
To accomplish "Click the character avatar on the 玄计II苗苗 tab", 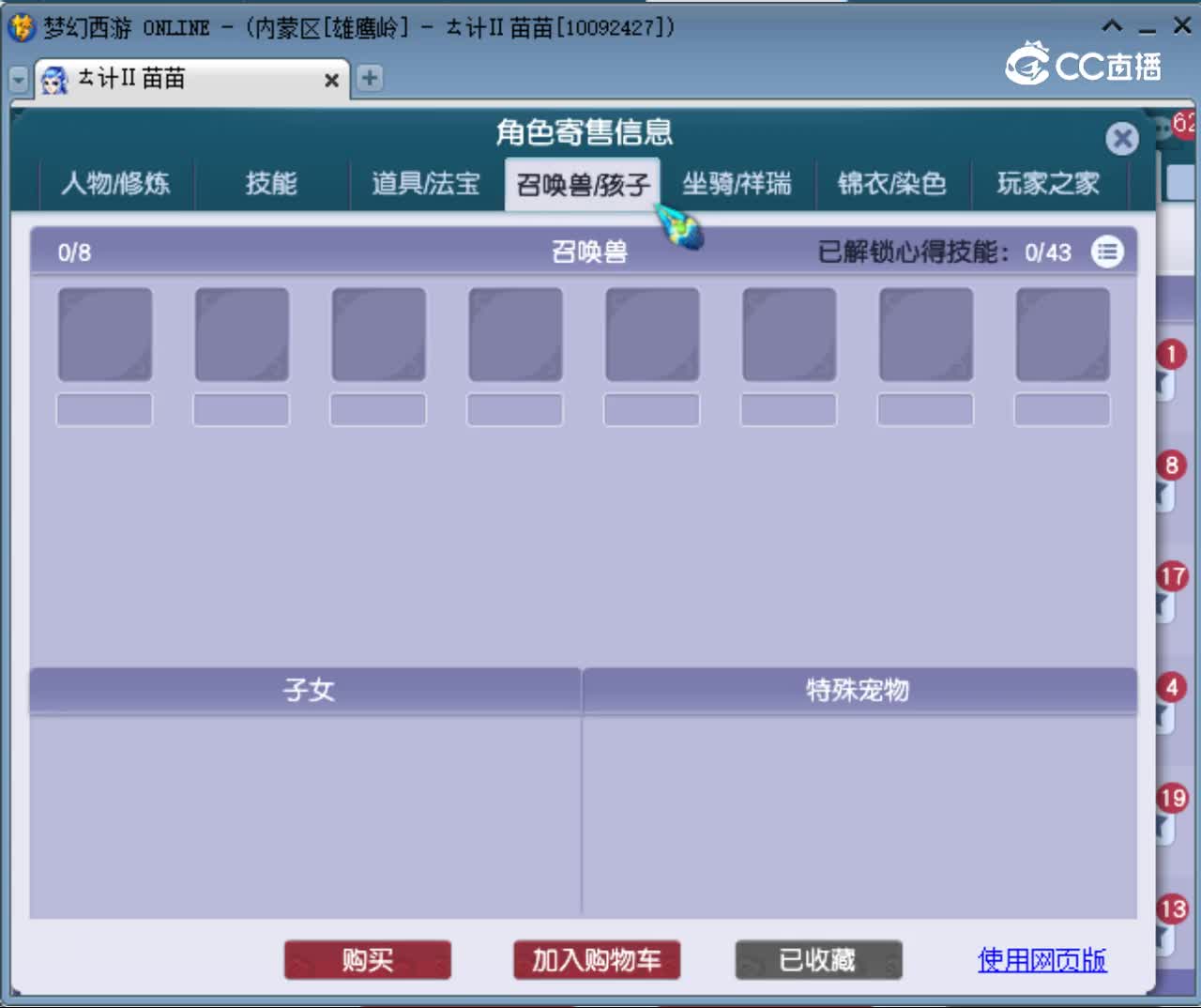I will 55,80.
